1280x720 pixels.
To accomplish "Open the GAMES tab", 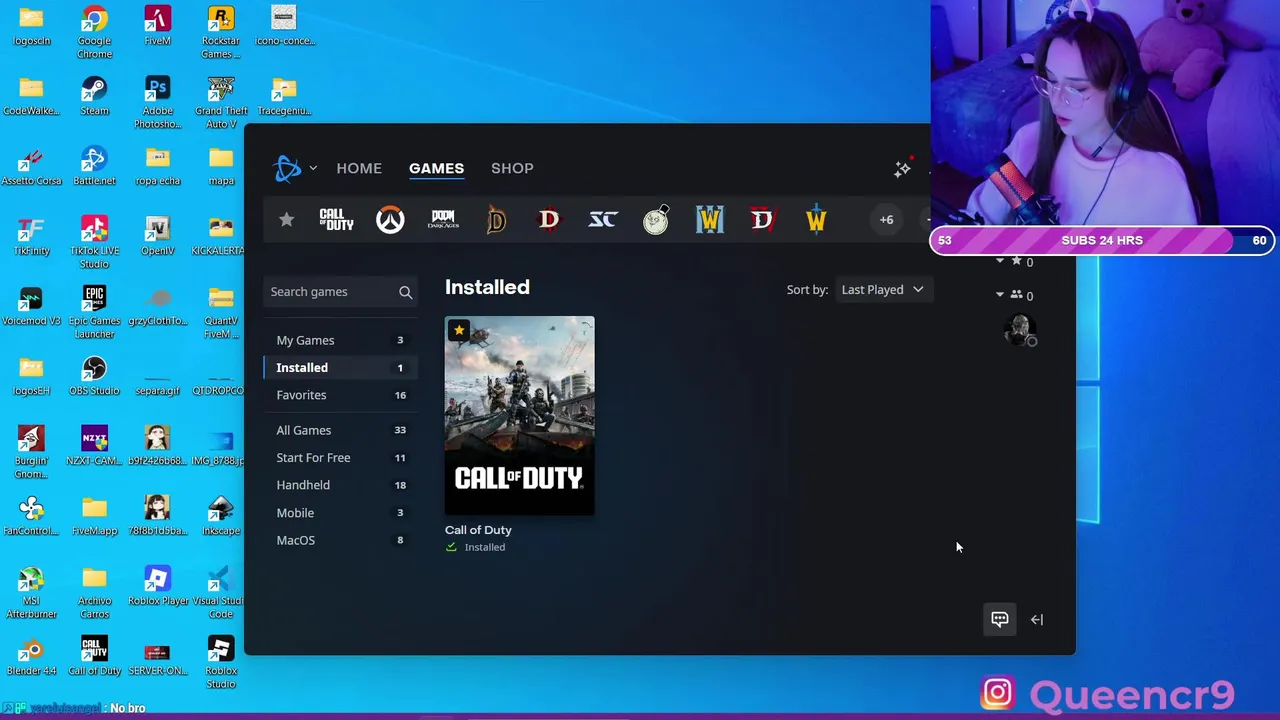I will pyautogui.click(x=436, y=168).
